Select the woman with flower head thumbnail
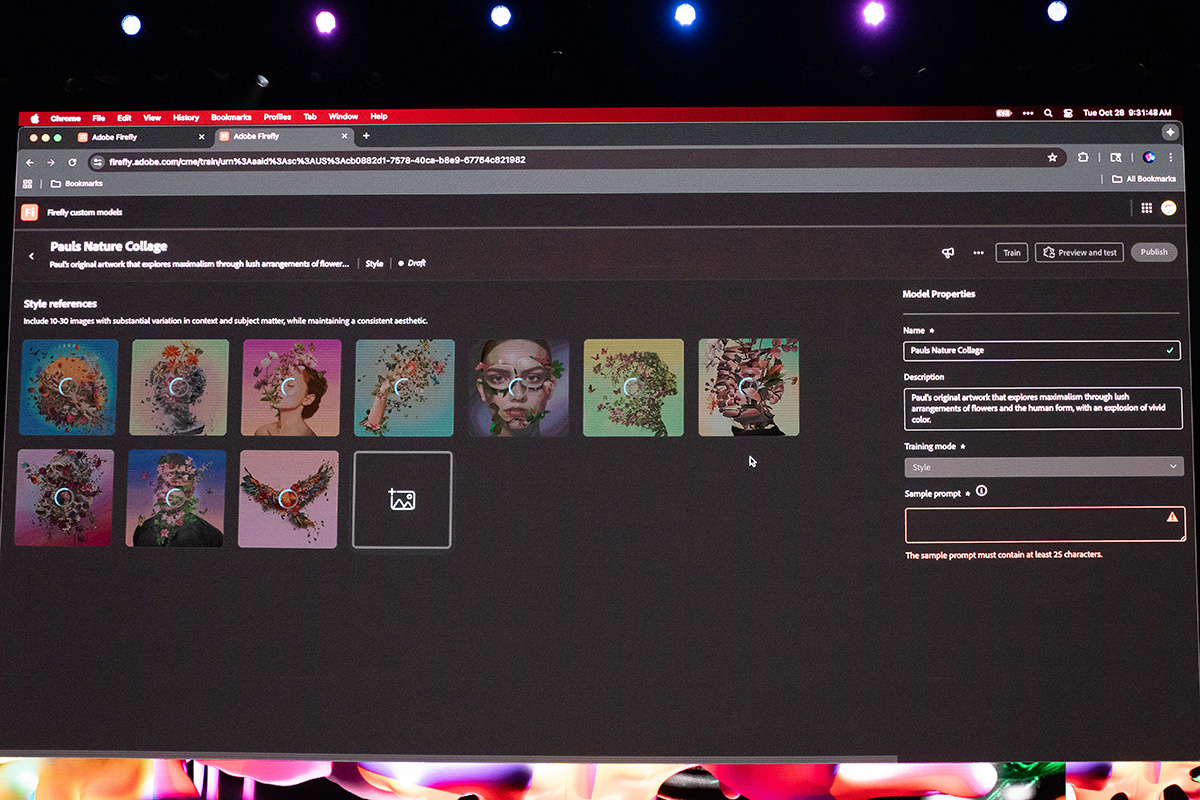 [291, 387]
